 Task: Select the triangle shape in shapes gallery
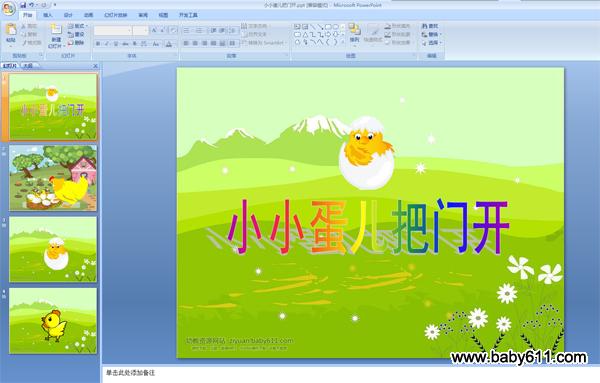point(305,34)
